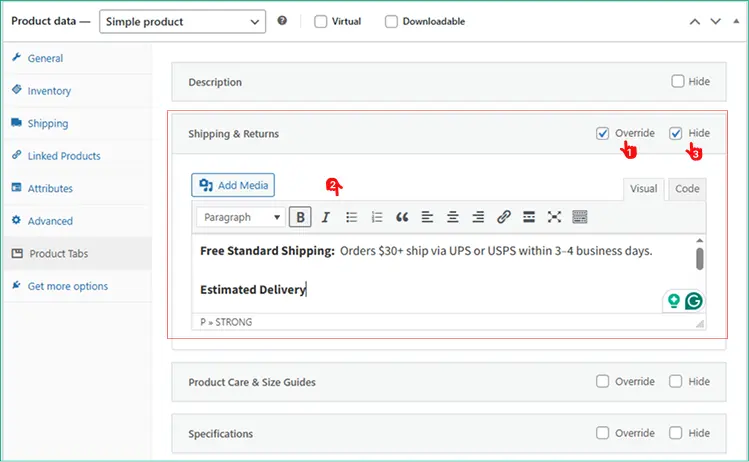Screen dimensions: 749x462
Task: Open the Grammarly icon in editor
Action: point(694,301)
